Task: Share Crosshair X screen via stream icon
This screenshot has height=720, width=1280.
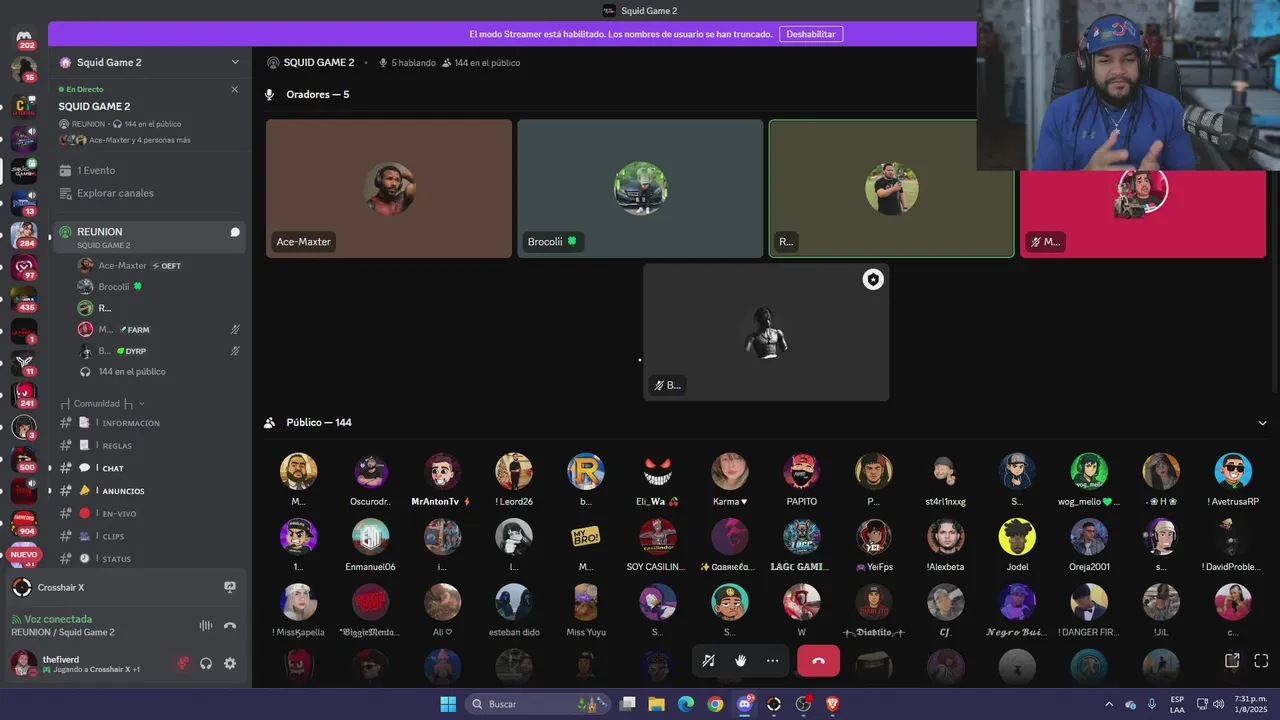Action: tap(230, 588)
